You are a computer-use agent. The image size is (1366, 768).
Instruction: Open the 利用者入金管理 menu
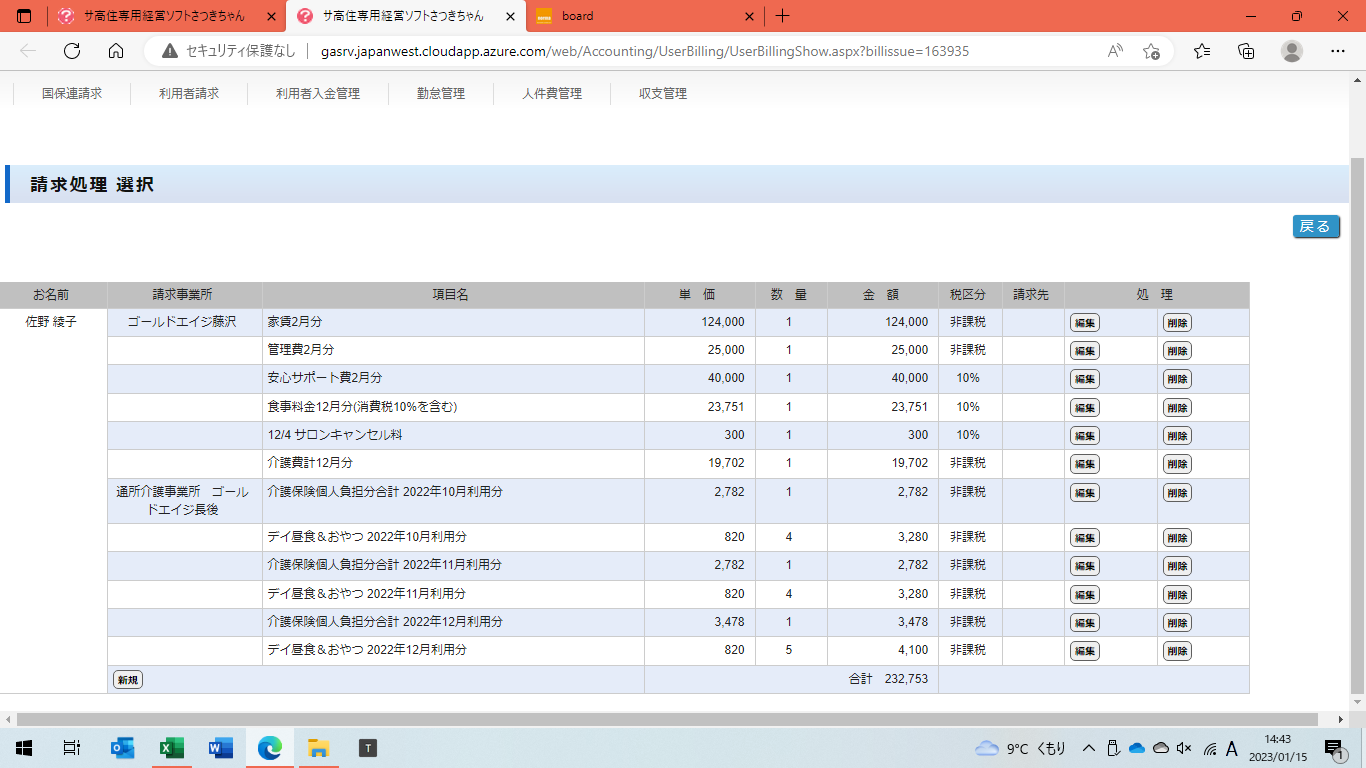(x=318, y=93)
